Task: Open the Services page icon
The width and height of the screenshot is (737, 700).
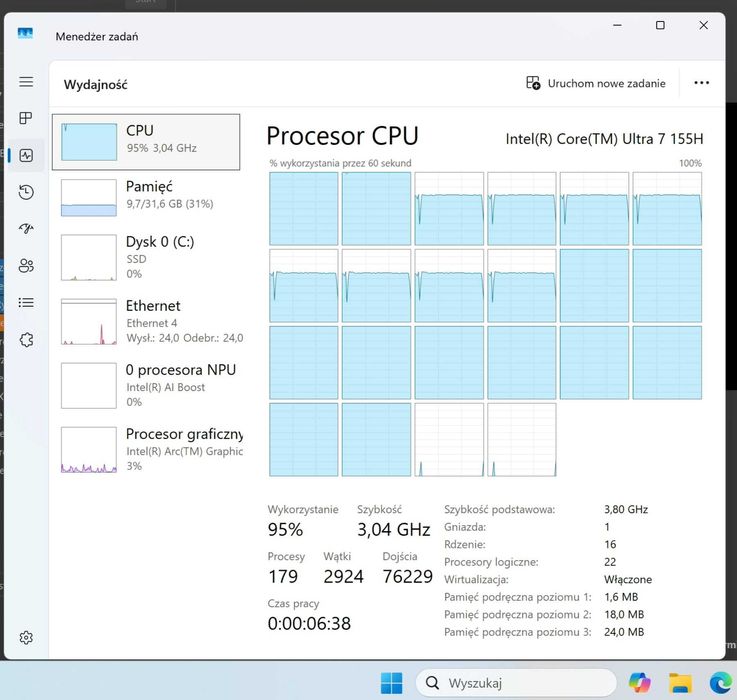Action: (x=26, y=339)
